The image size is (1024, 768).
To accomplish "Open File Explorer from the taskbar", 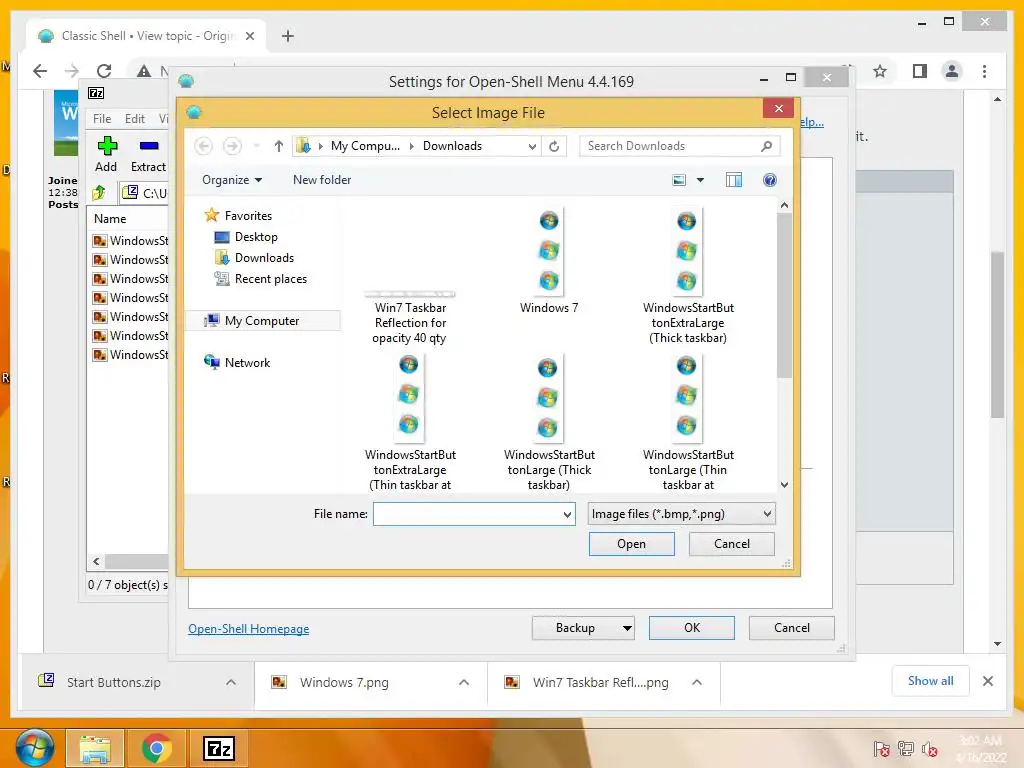I will tap(95, 749).
